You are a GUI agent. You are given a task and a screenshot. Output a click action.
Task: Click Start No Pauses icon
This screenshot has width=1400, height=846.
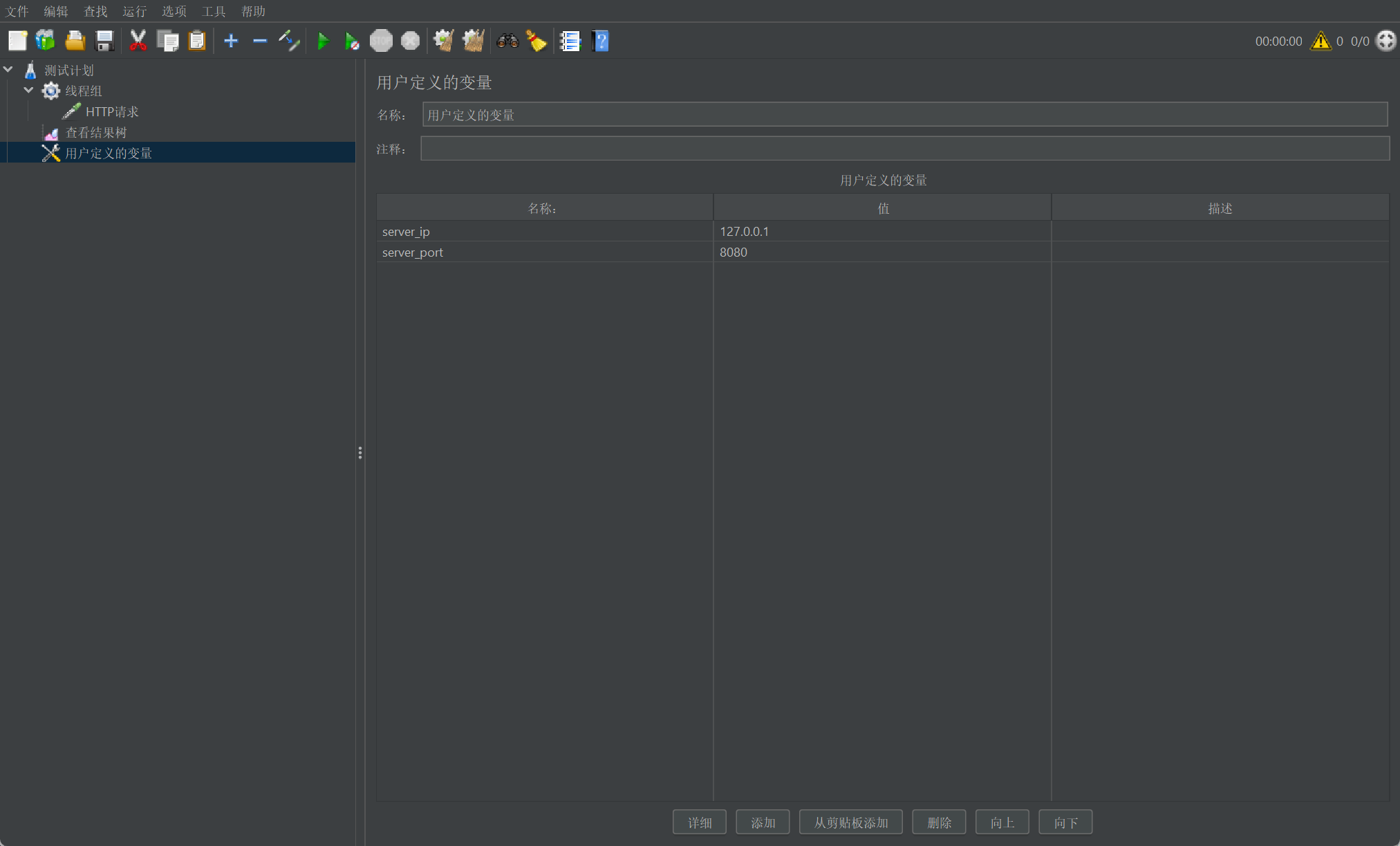(352, 41)
